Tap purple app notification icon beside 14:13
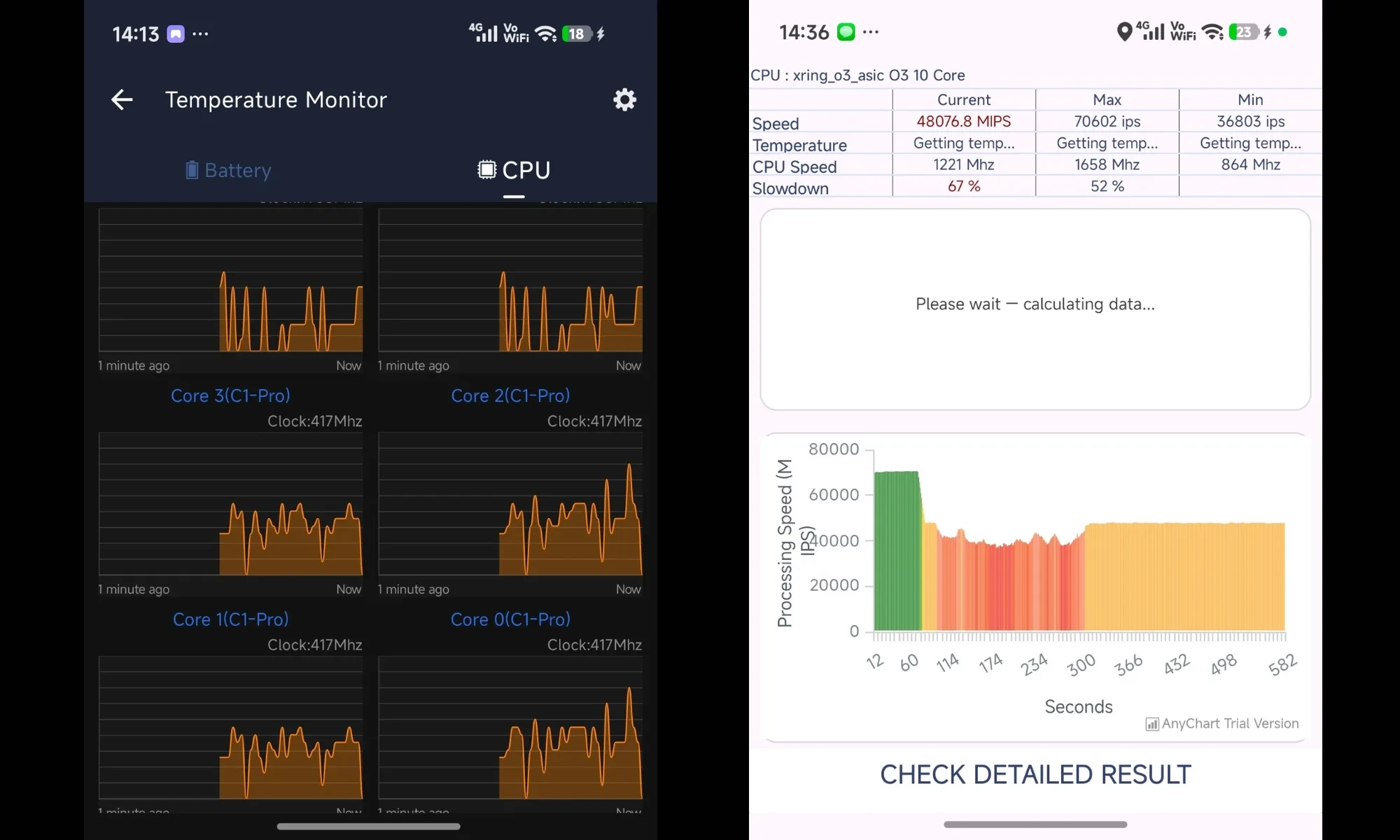1400x840 pixels. (176, 34)
